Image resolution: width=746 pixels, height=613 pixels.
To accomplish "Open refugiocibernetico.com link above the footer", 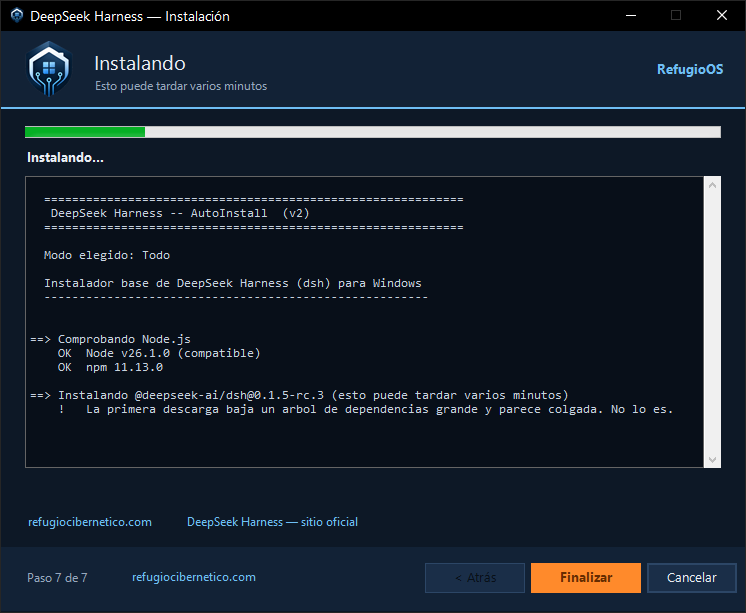I will tap(90, 522).
